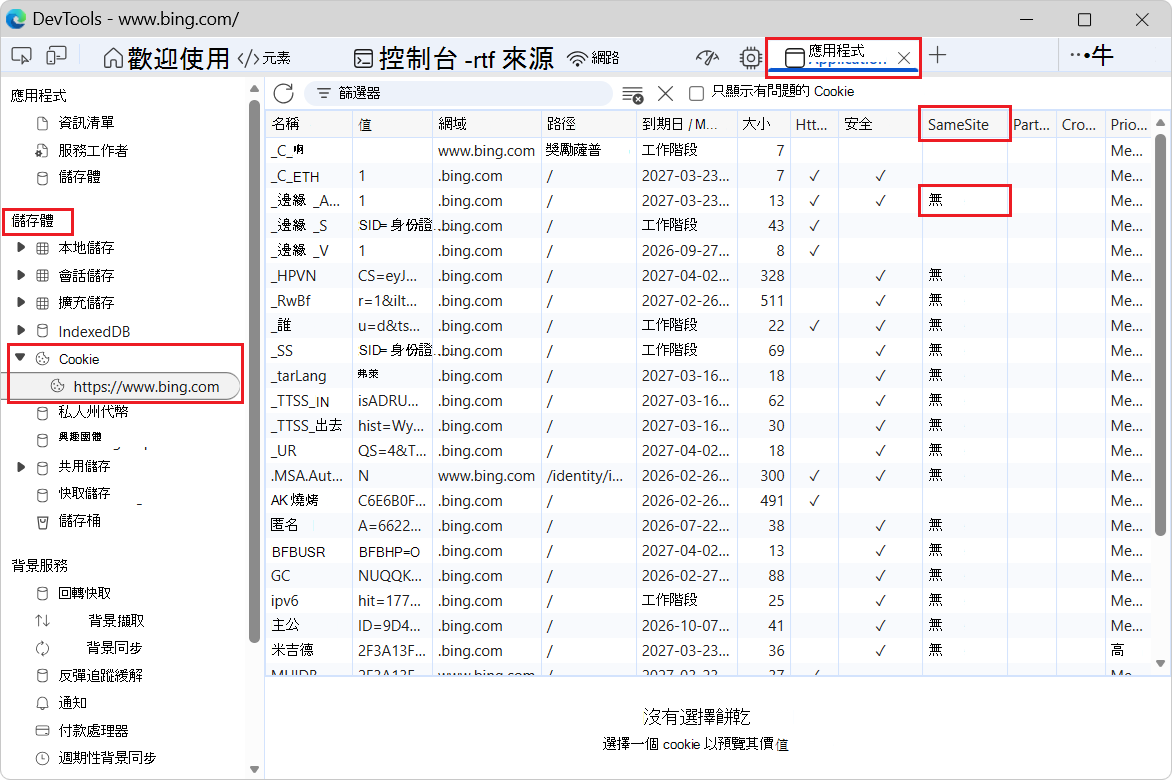
Task: Refresh the cookies table
Action: point(284,93)
